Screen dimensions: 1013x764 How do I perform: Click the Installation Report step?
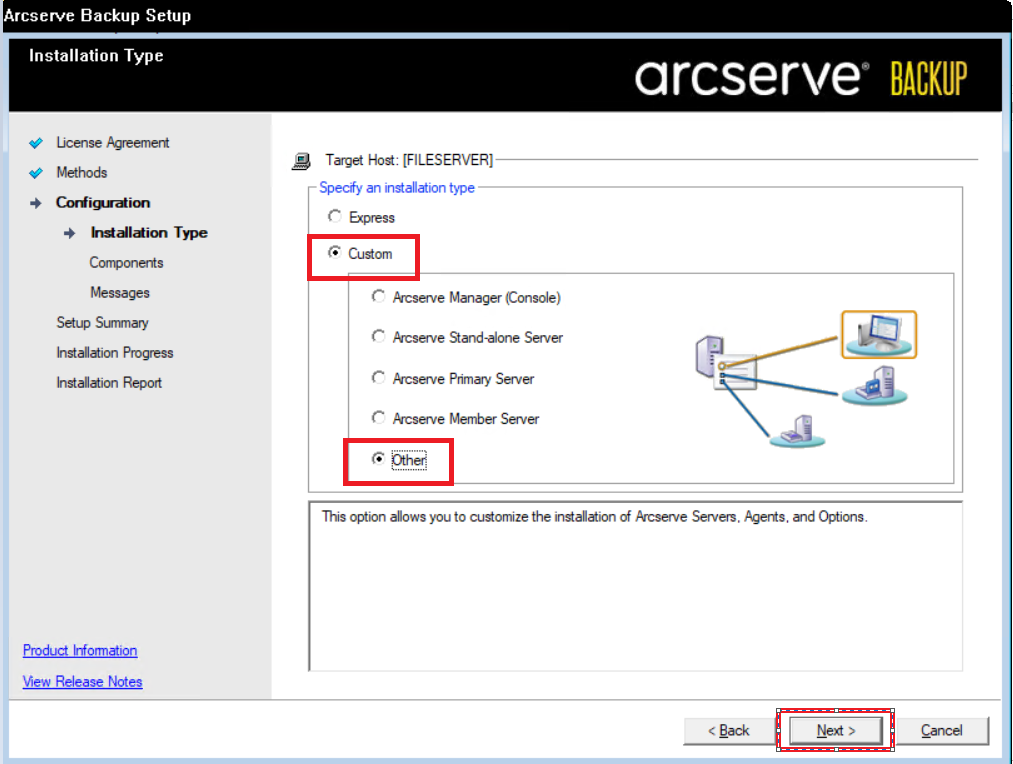click(109, 382)
